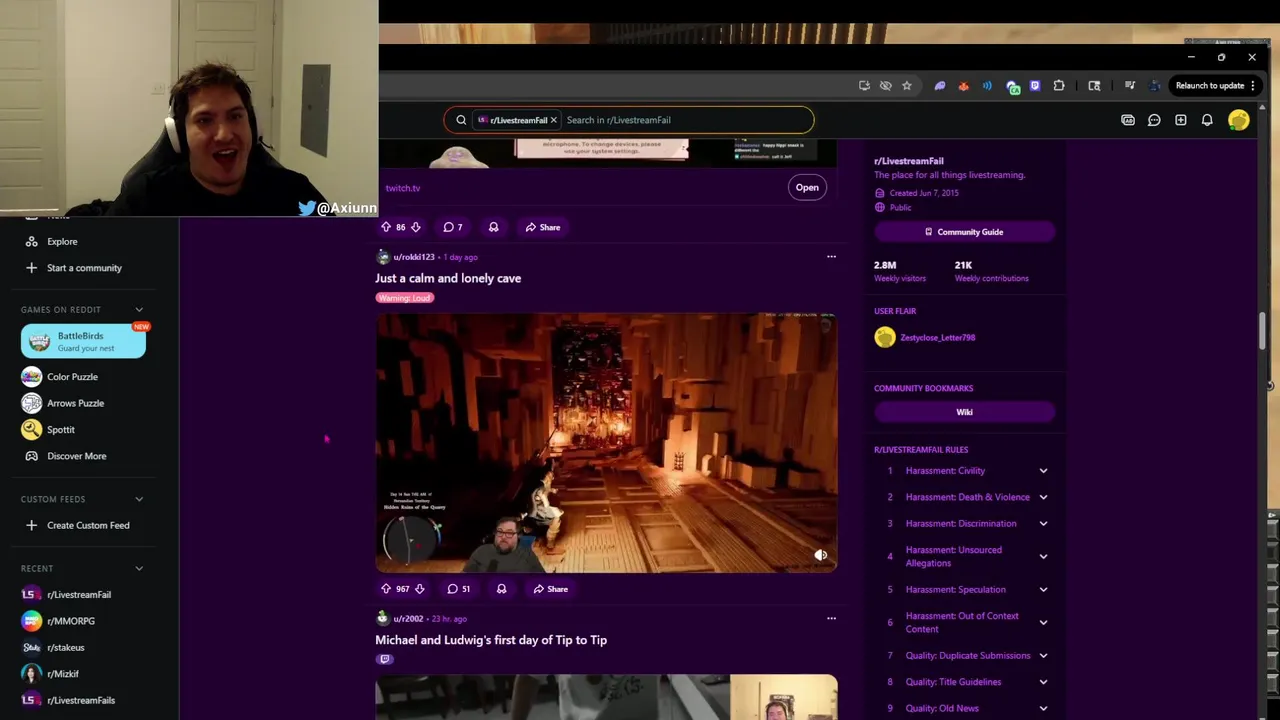Viewport: 1280px width, 720px height.
Task: Collapse the Games on Reddit section
Action: 139,310
